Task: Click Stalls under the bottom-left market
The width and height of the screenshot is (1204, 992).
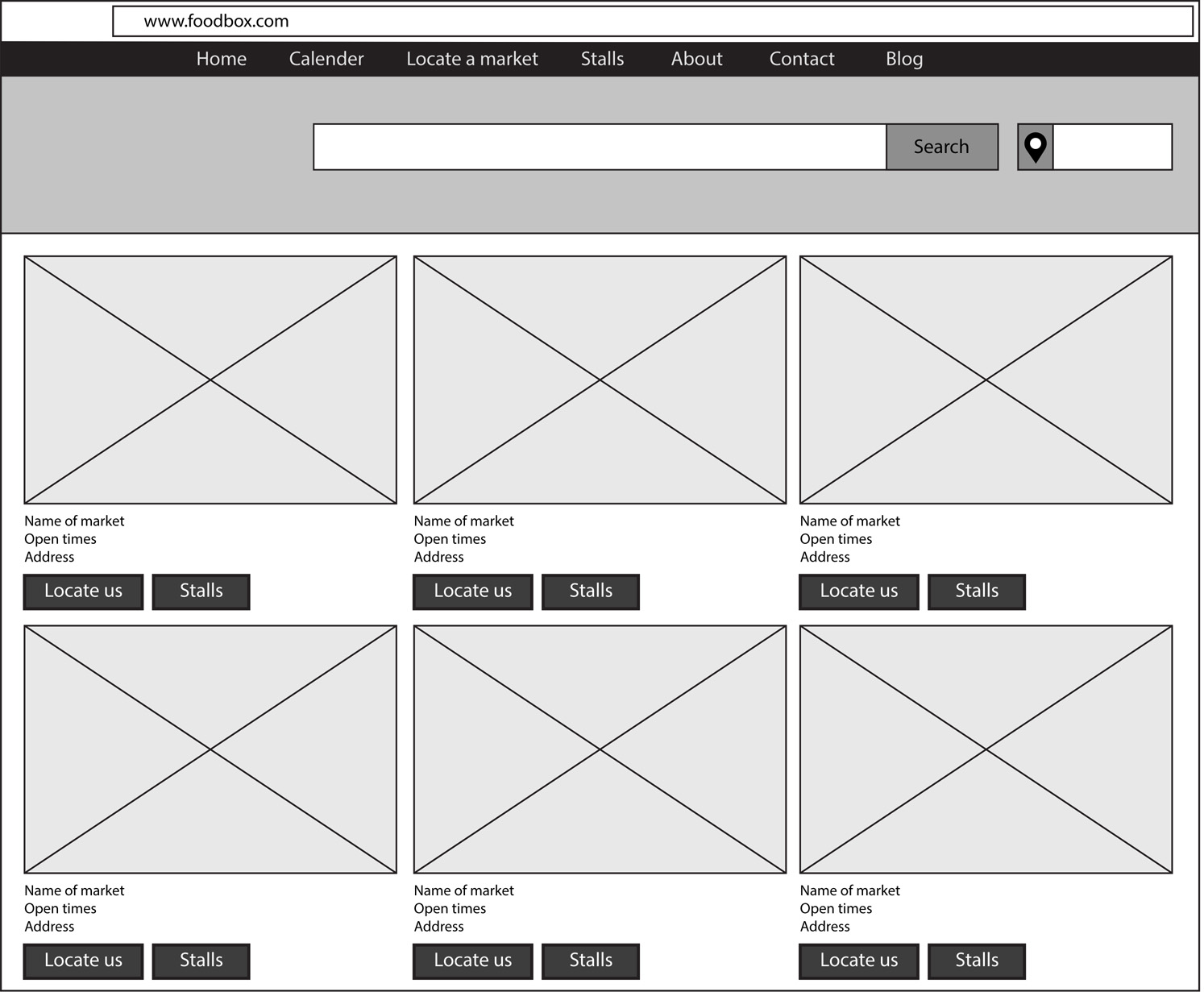Action: click(201, 961)
